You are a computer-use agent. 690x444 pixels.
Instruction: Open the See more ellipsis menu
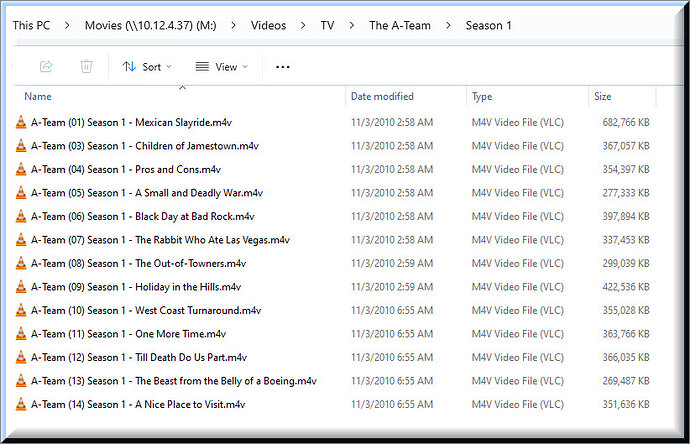pos(283,67)
